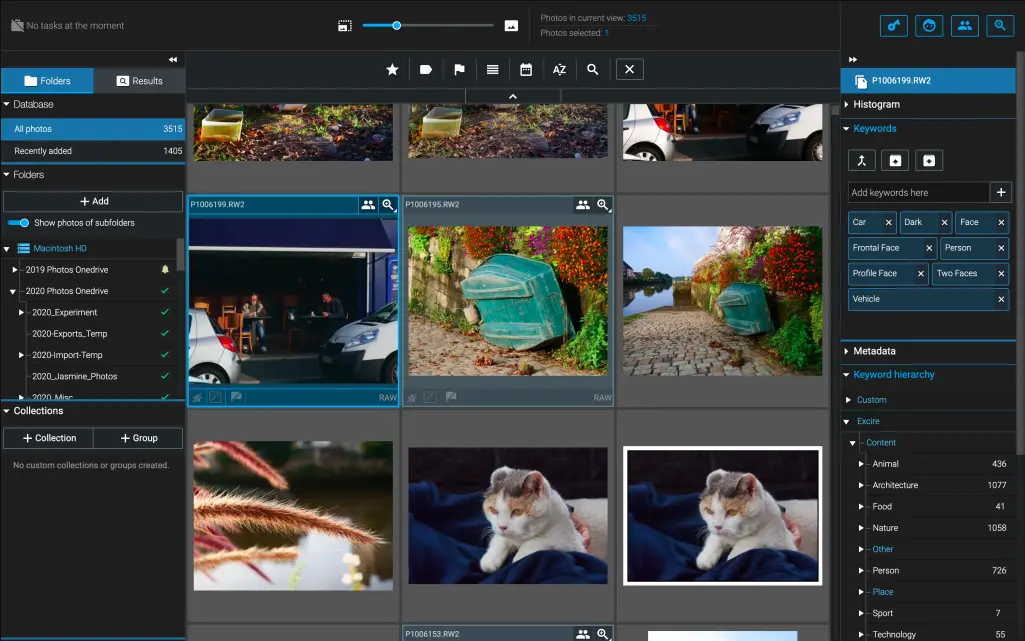Screen dimensions: 1025x641
Task: Remove the Two Faces keyword
Action: coord(1001,273)
